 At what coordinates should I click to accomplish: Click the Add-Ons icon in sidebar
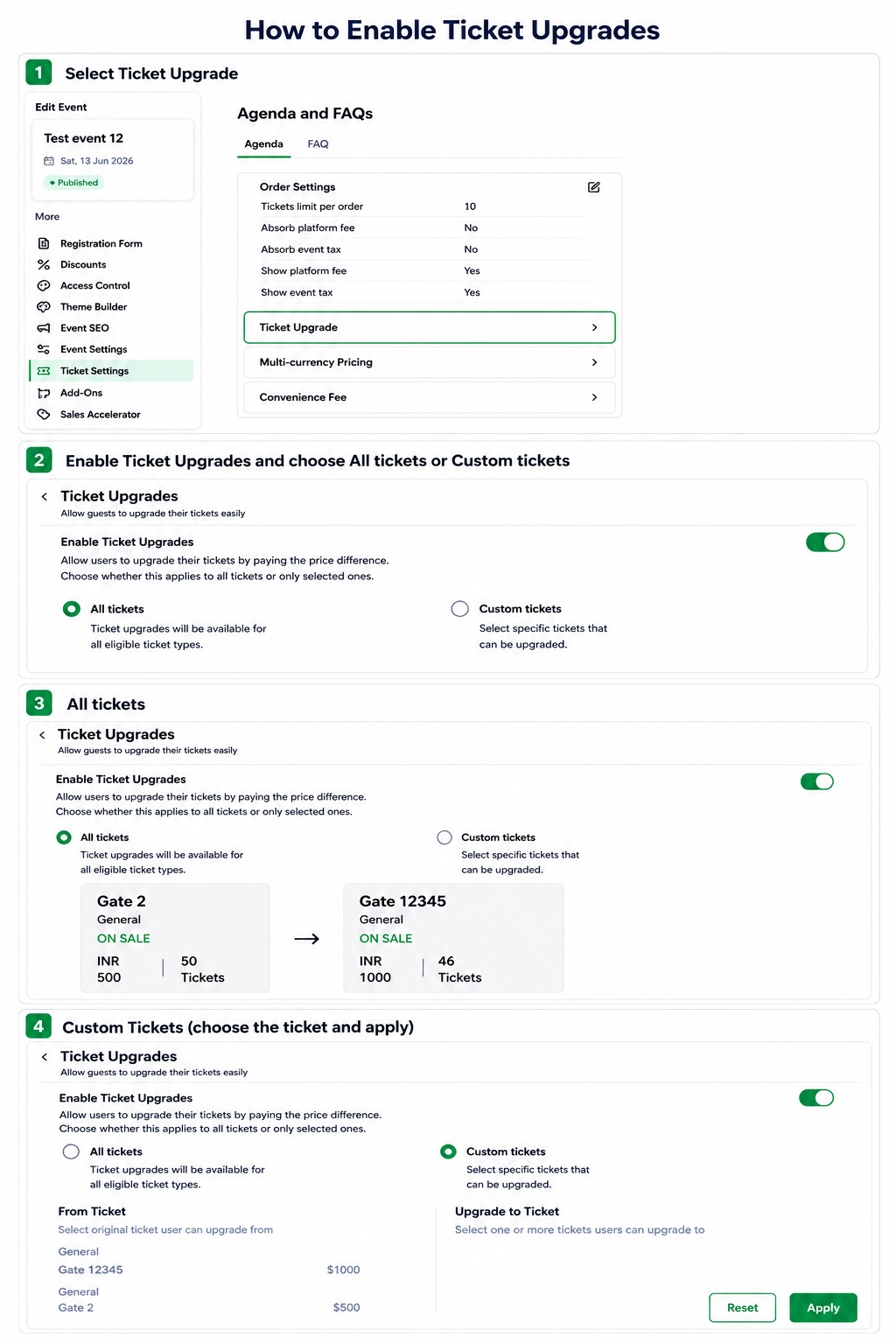[44, 393]
